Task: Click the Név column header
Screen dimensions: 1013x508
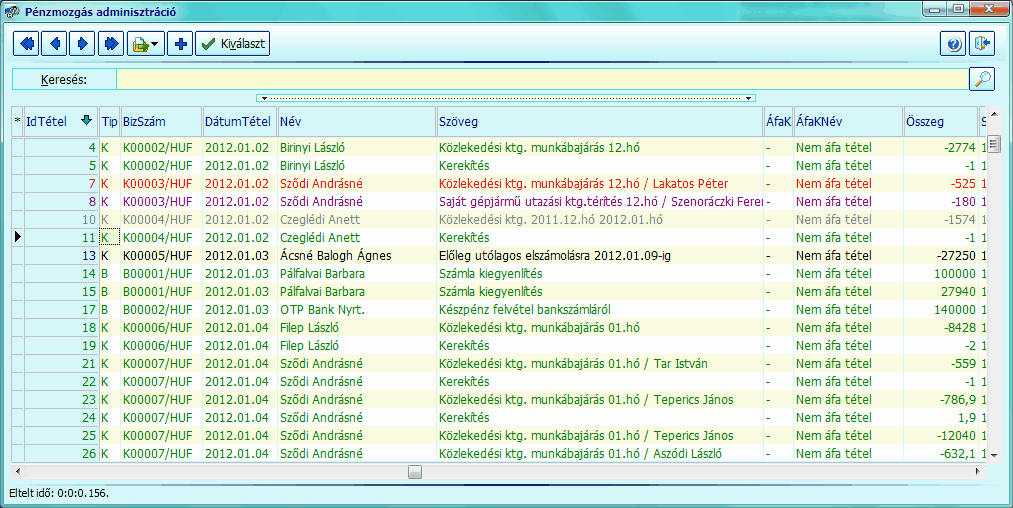Action: pos(357,122)
